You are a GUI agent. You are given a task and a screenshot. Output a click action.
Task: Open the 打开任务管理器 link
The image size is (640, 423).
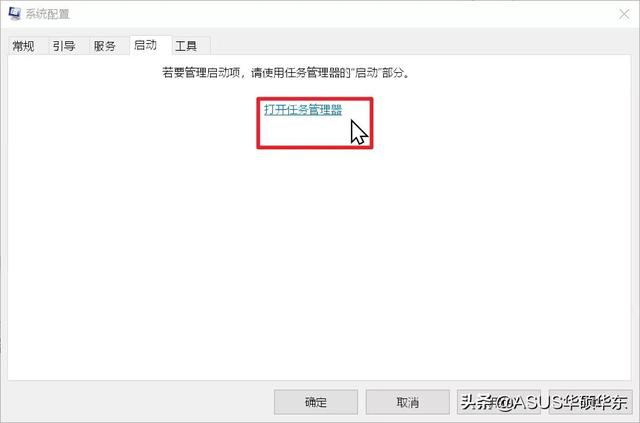(303, 110)
